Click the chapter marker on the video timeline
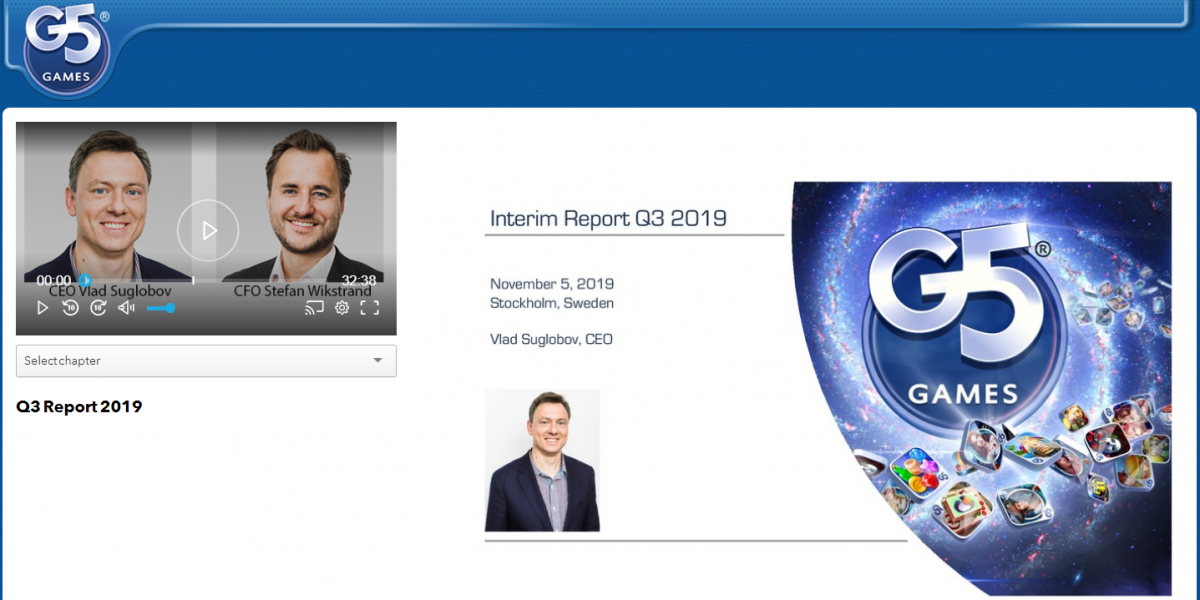Screen dimensions: 1200x600 point(193,281)
